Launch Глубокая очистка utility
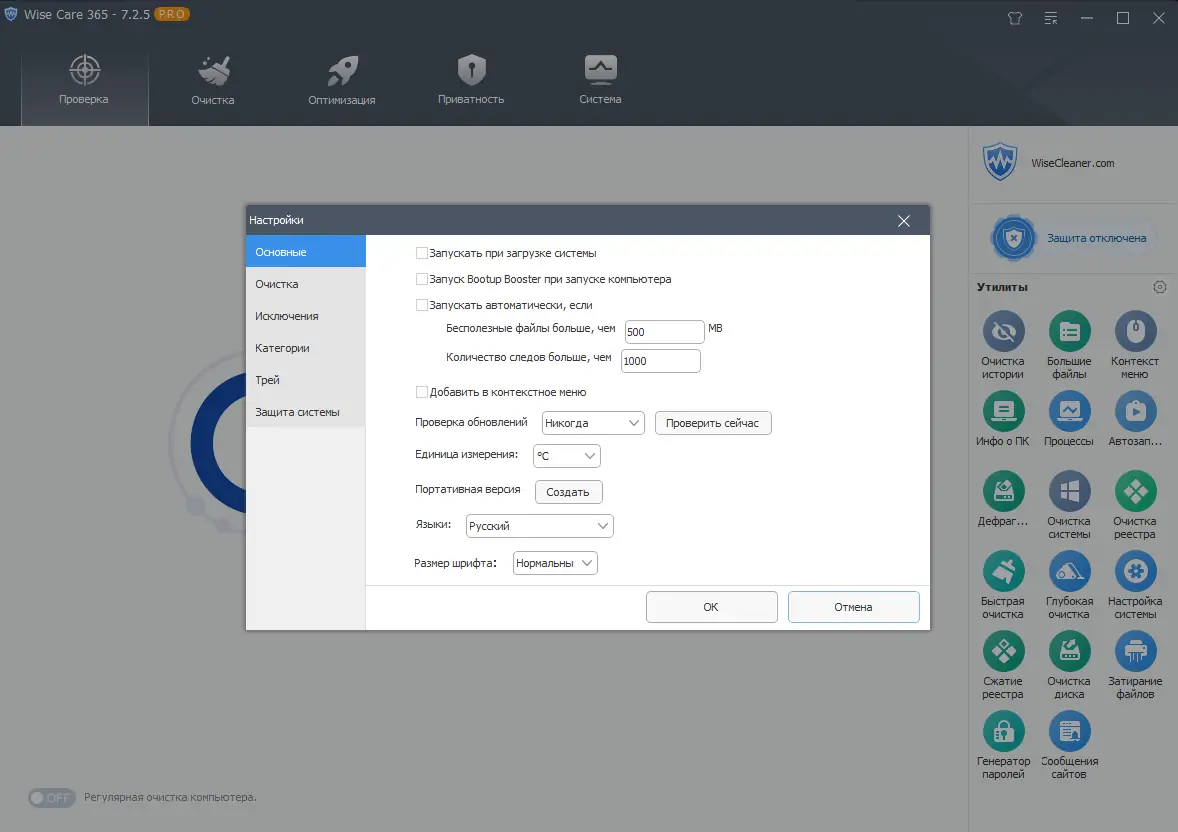1178x832 pixels. tap(1069, 571)
